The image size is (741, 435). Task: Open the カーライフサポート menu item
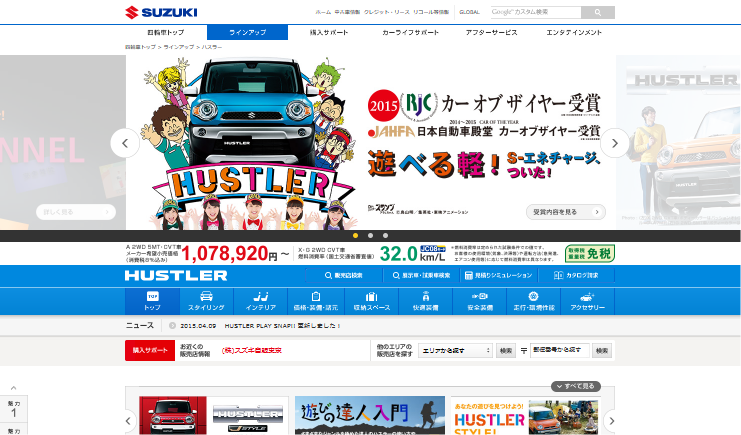point(410,33)
